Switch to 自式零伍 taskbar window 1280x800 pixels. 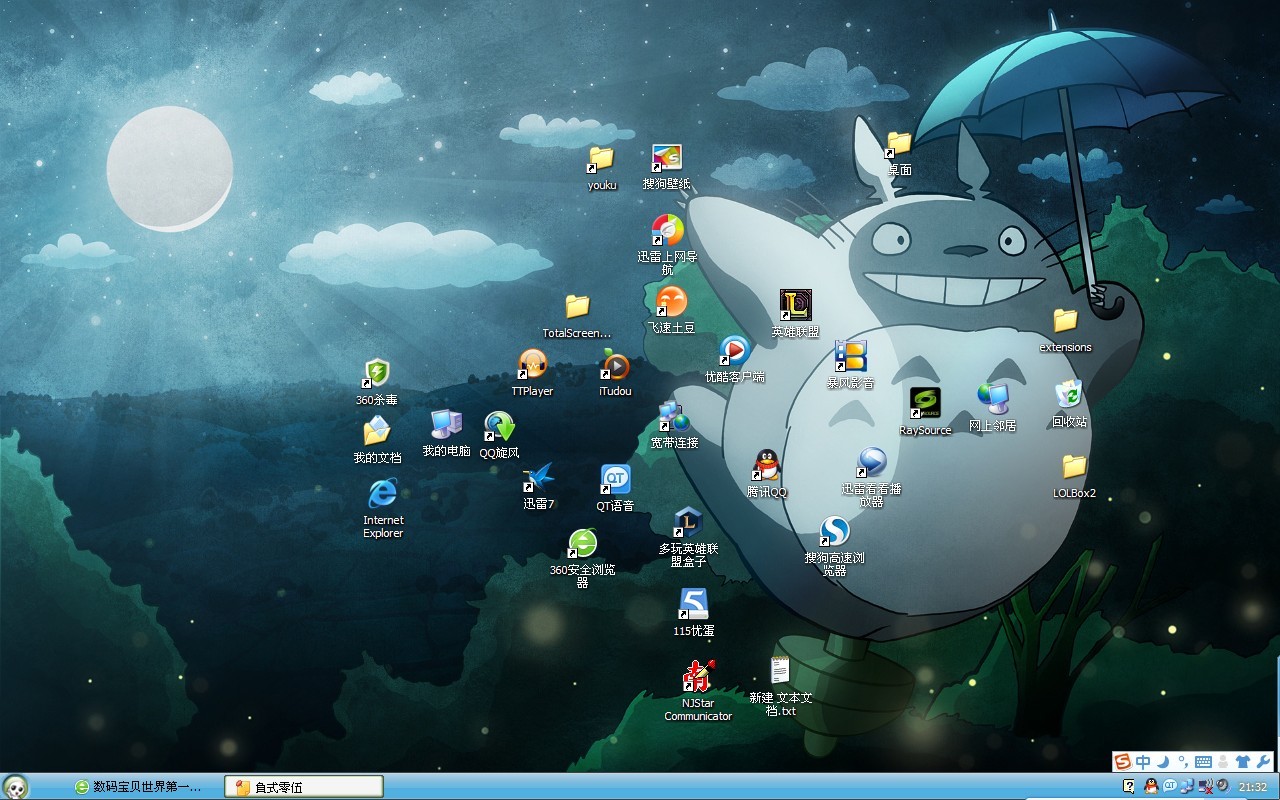pos(304,787)
